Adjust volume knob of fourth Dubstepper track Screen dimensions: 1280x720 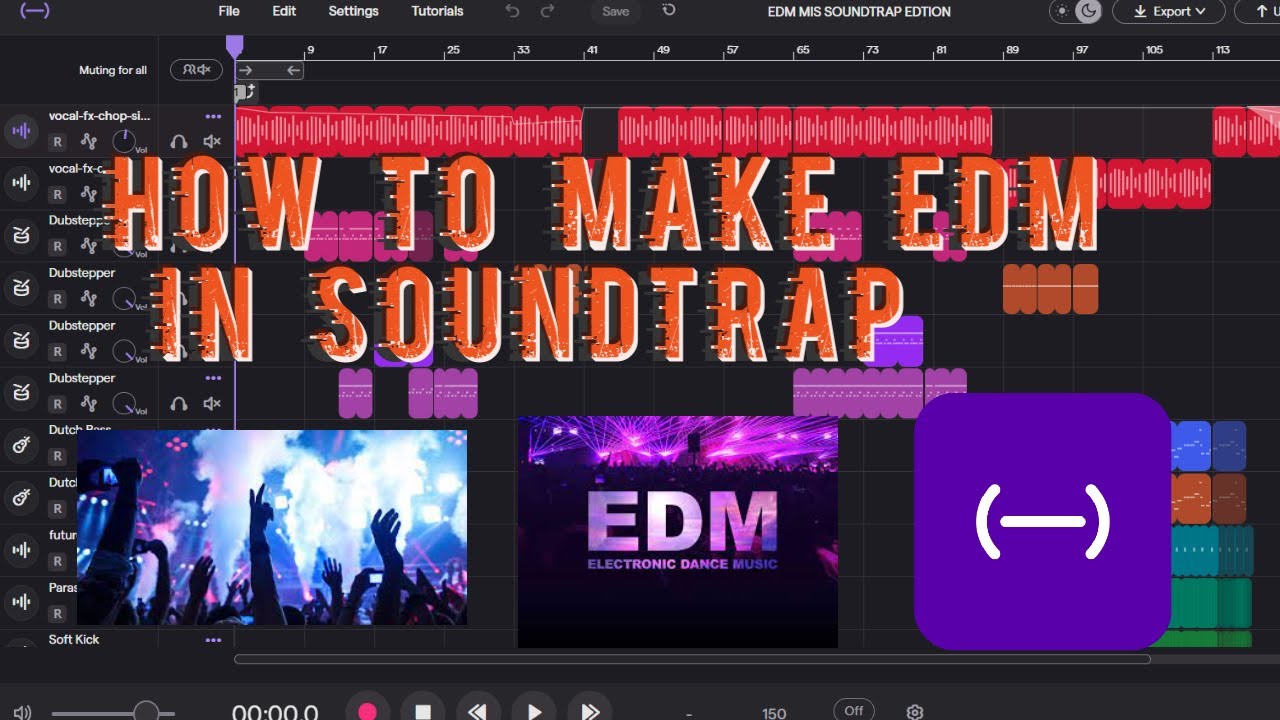point(124,403)
